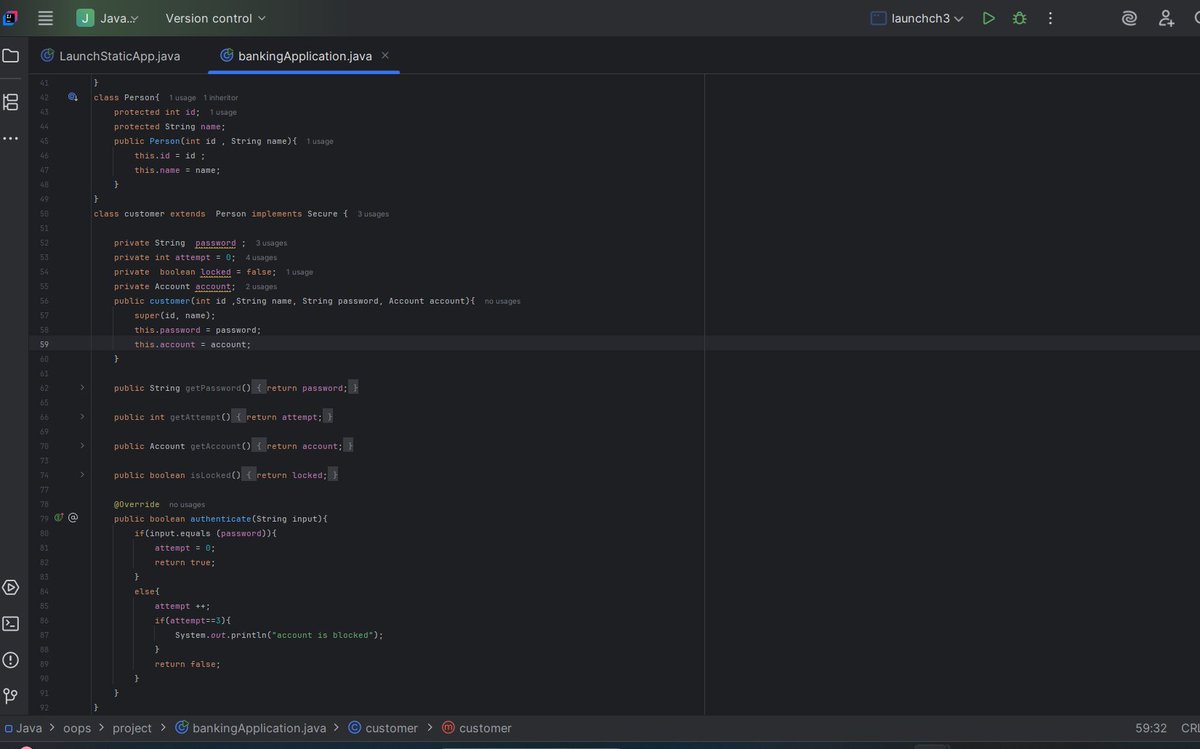Open the launchch3 run configuration dropdown
The image size is (1200, 749).
click(917, 18)
